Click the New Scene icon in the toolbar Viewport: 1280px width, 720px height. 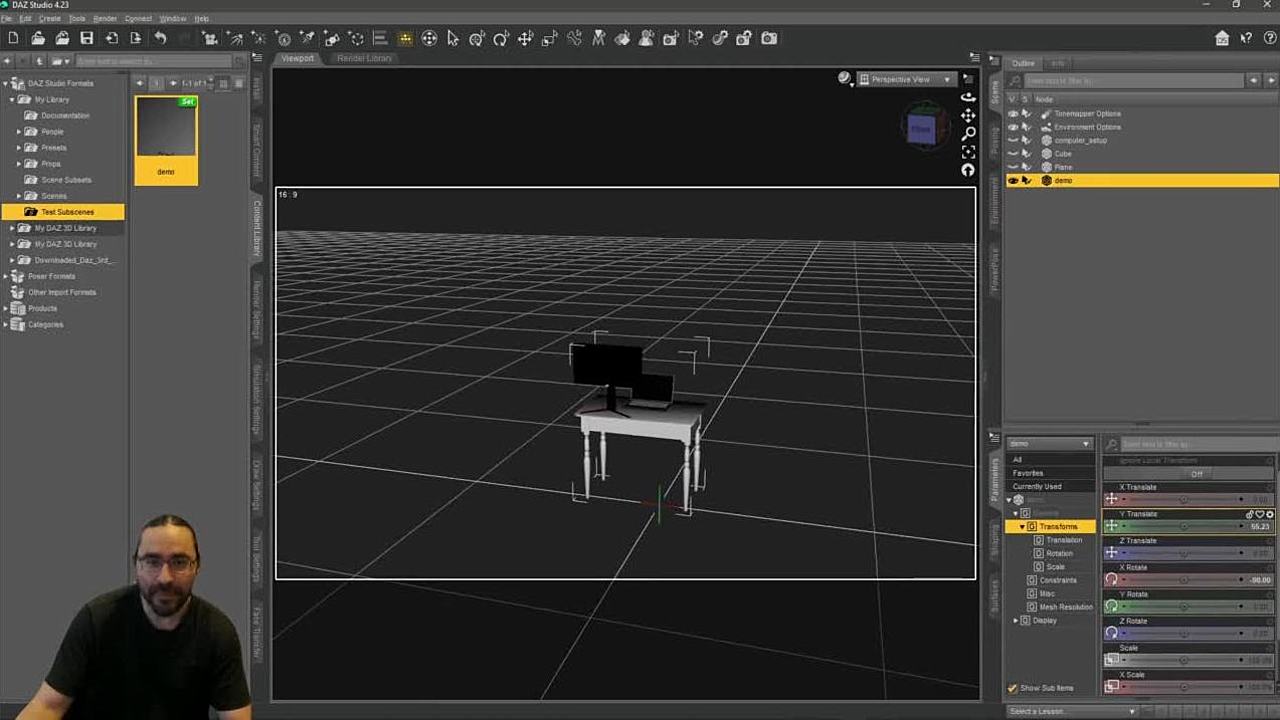tap(13, 38)
